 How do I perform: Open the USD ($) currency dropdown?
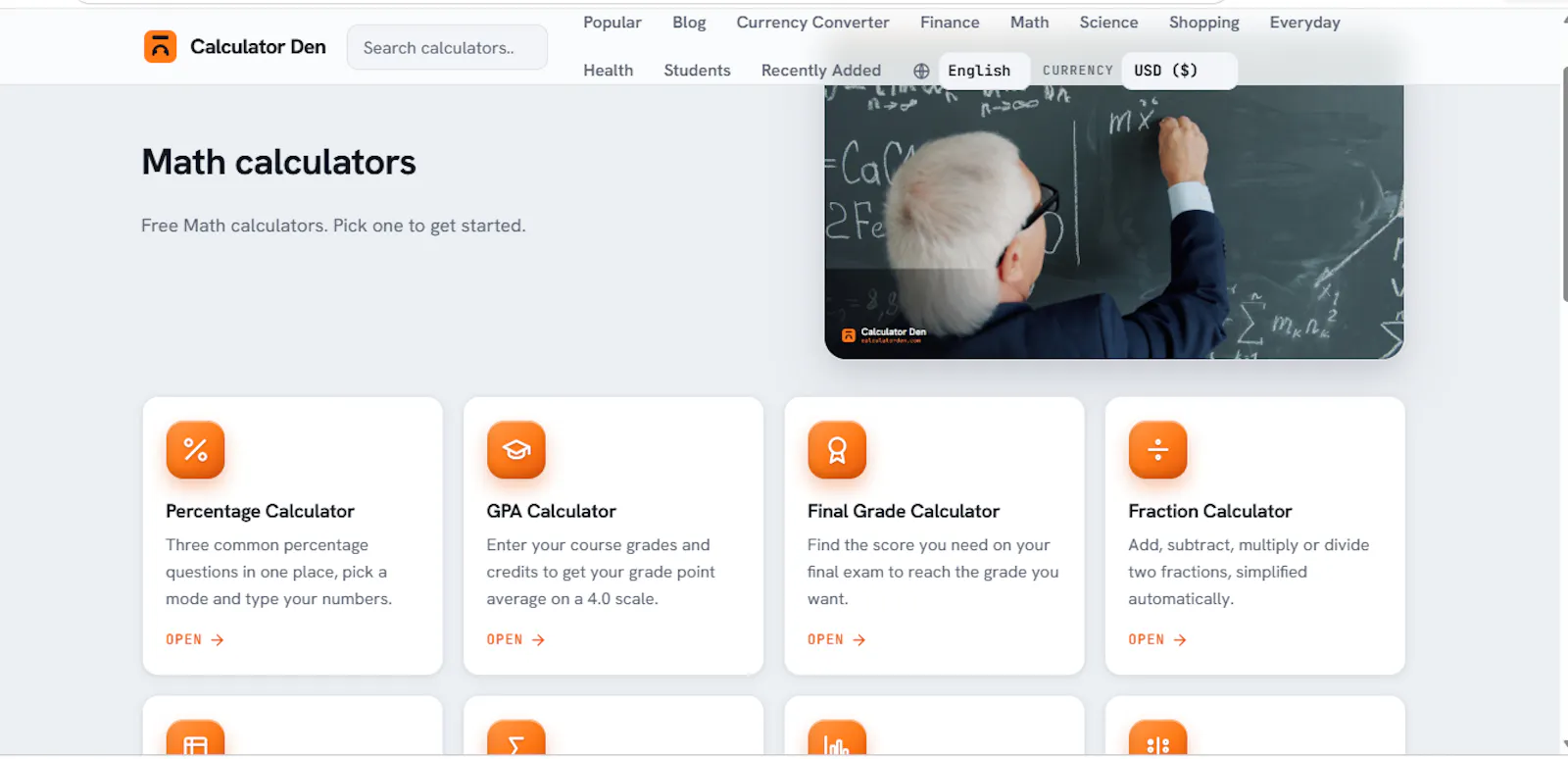point(1179,71)
